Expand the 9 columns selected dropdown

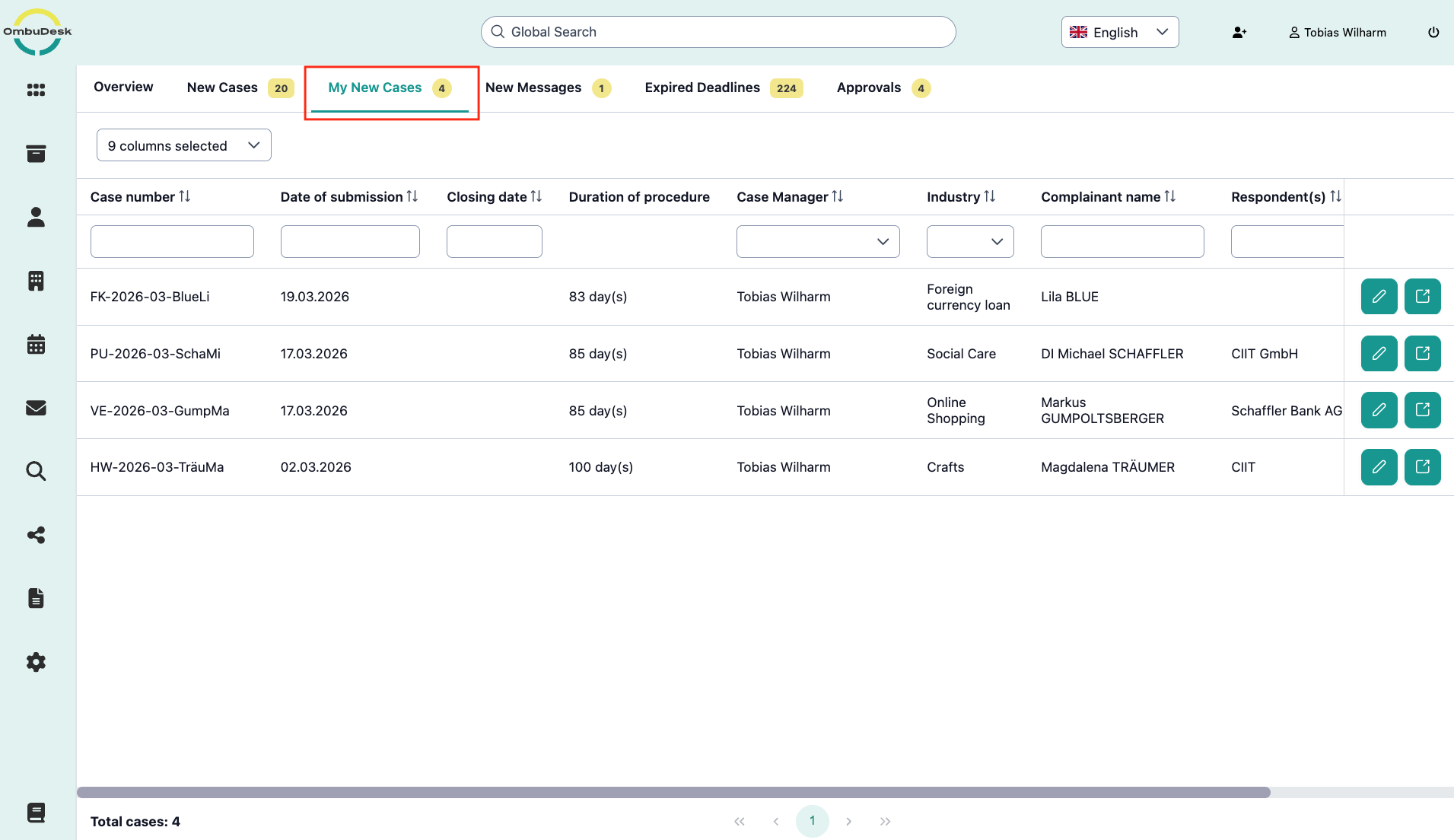[184, 145]
